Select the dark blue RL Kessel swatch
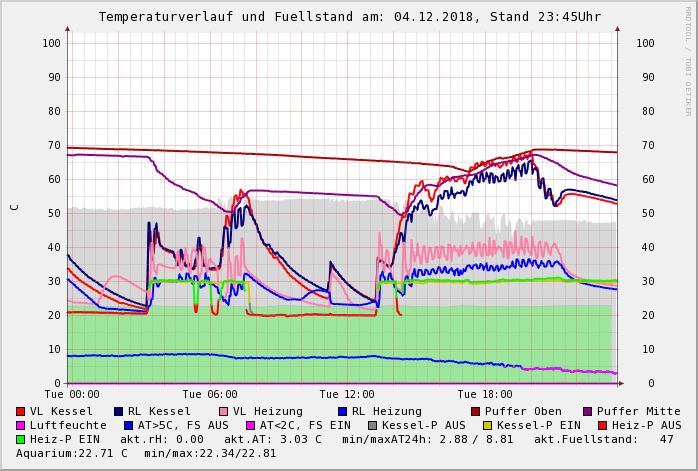The width and height of the screenshot is (698, 471). click(119, 411)
